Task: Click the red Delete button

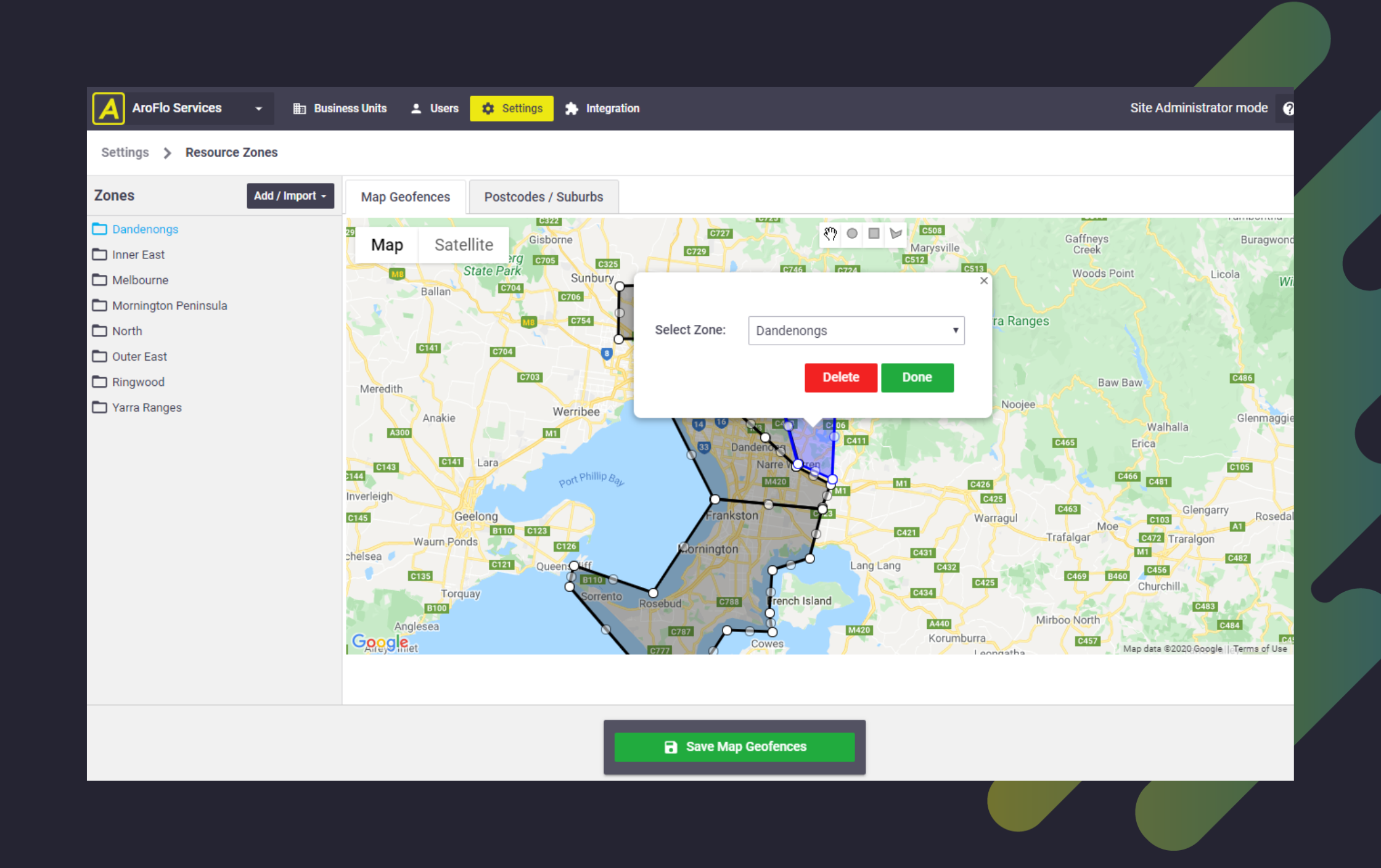Action: (x=841, y=377)
